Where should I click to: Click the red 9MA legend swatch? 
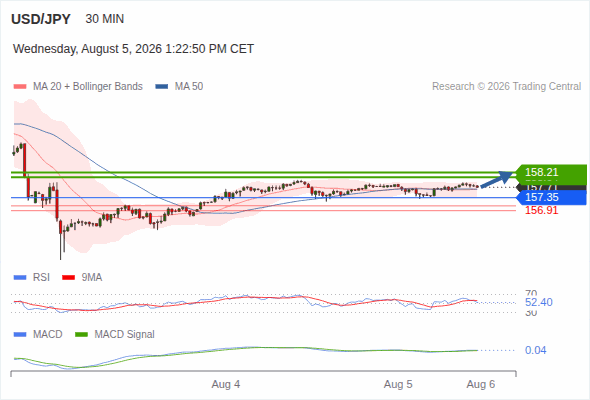pyautogui.click(x=68, y=278)
